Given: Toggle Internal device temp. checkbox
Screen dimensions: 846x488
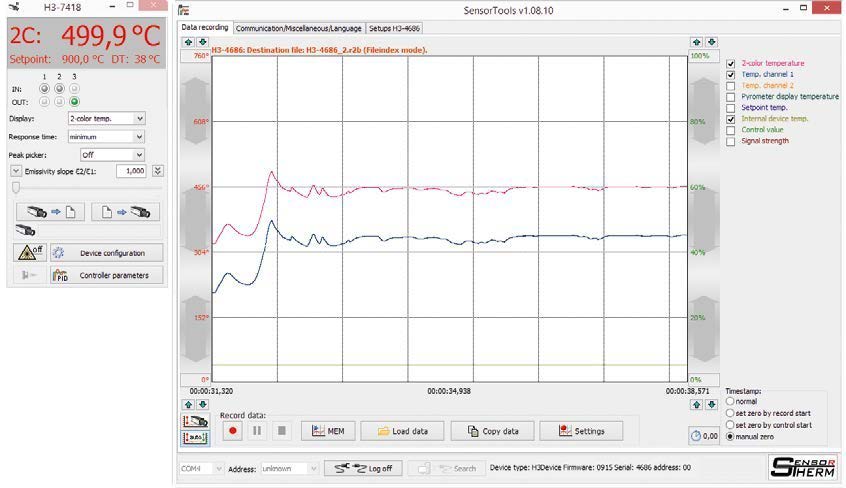Looking at the screenshot, I should click(731, 119).
